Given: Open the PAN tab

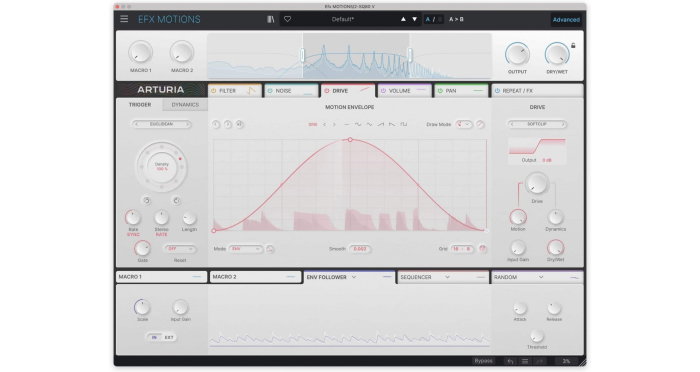Looking at the screenshot, I should tap(461, 91).
